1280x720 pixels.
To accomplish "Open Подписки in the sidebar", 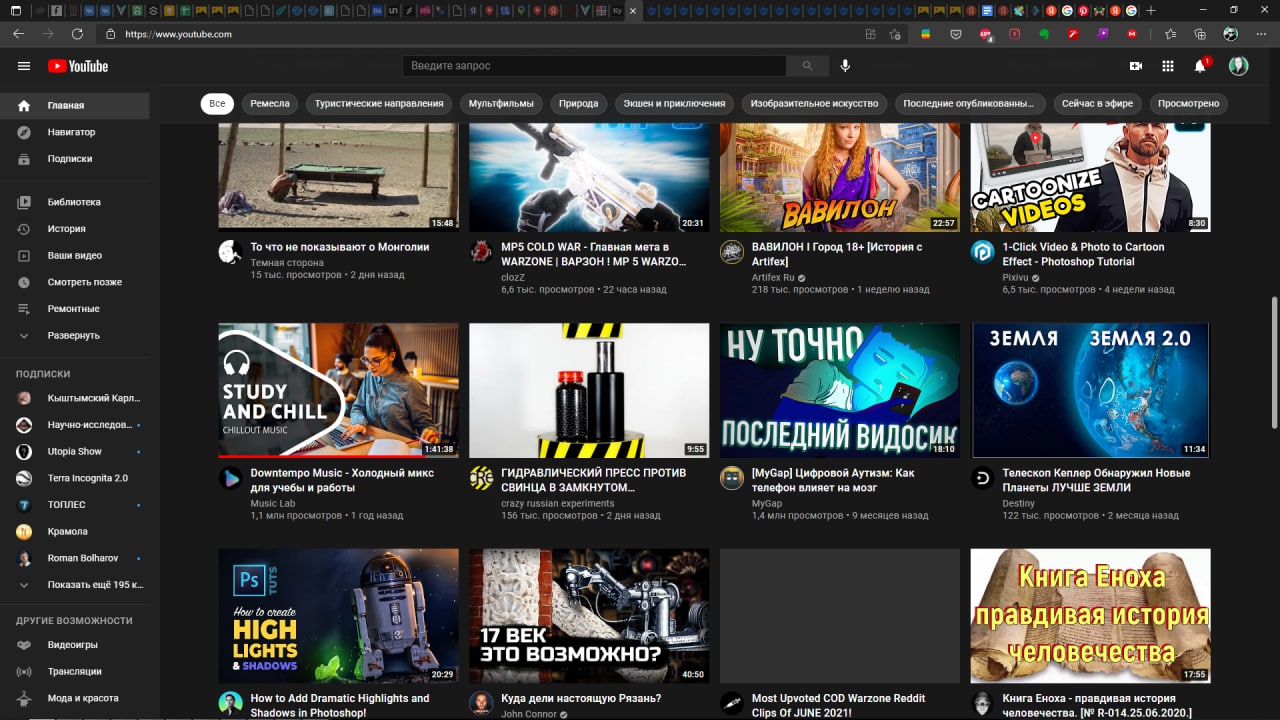I will (75, 159).
